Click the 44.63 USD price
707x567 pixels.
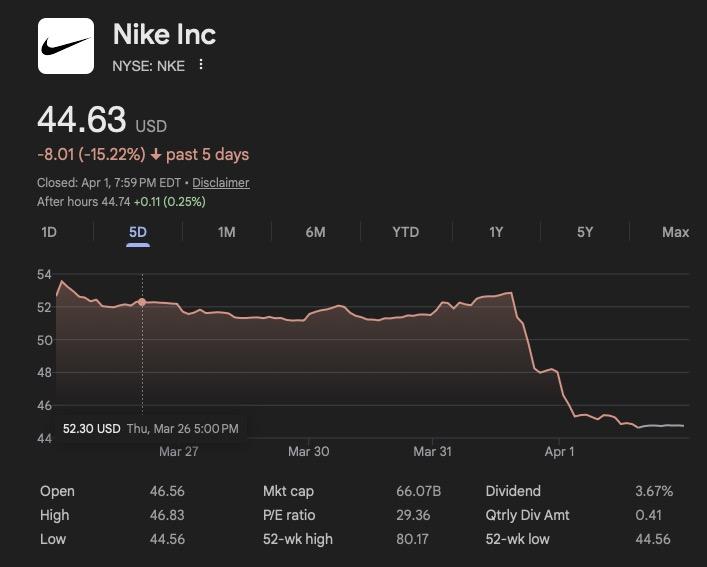[x=82, y=120]
